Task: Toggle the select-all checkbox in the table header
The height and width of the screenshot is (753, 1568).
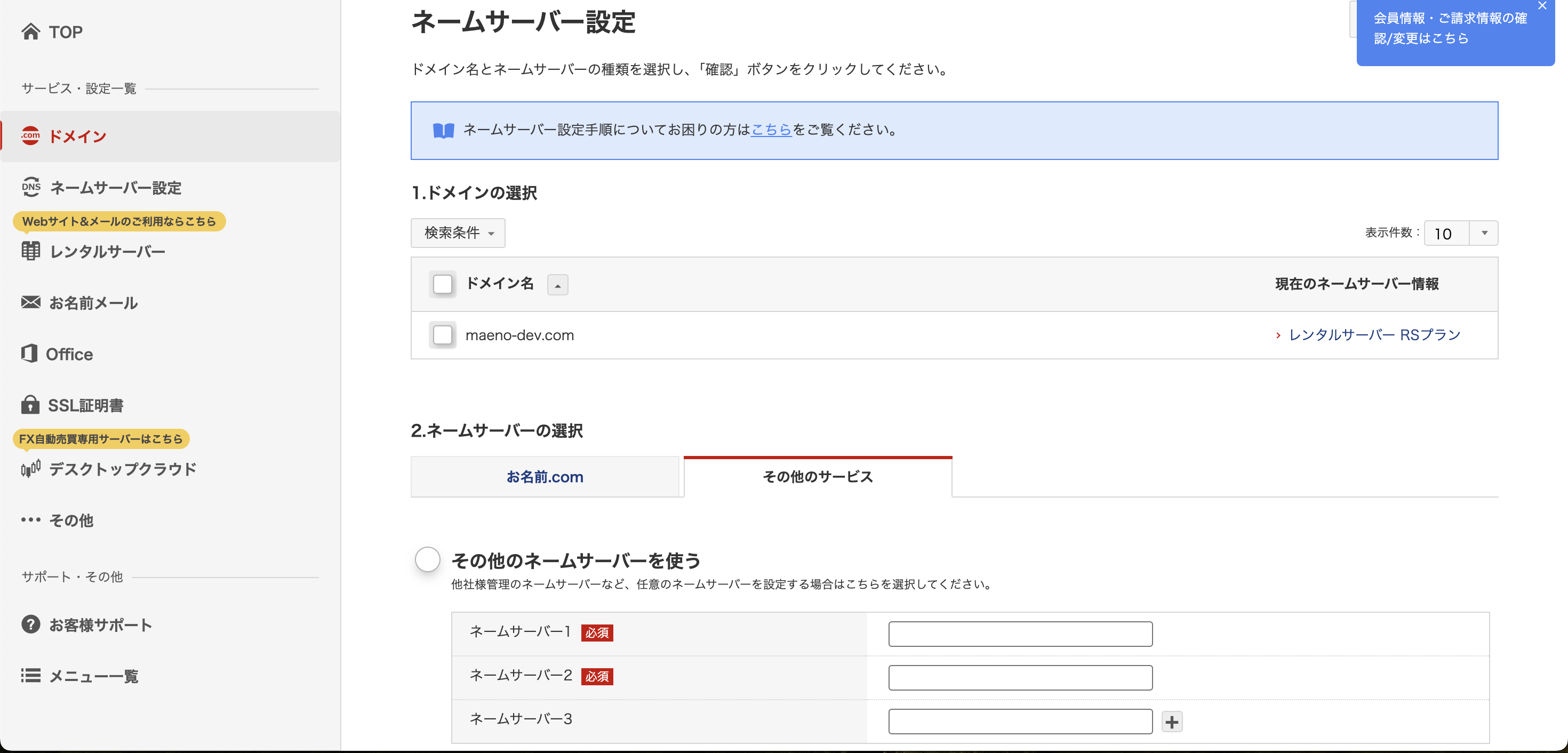Action: pyautogui.click(x=443, y=284)
